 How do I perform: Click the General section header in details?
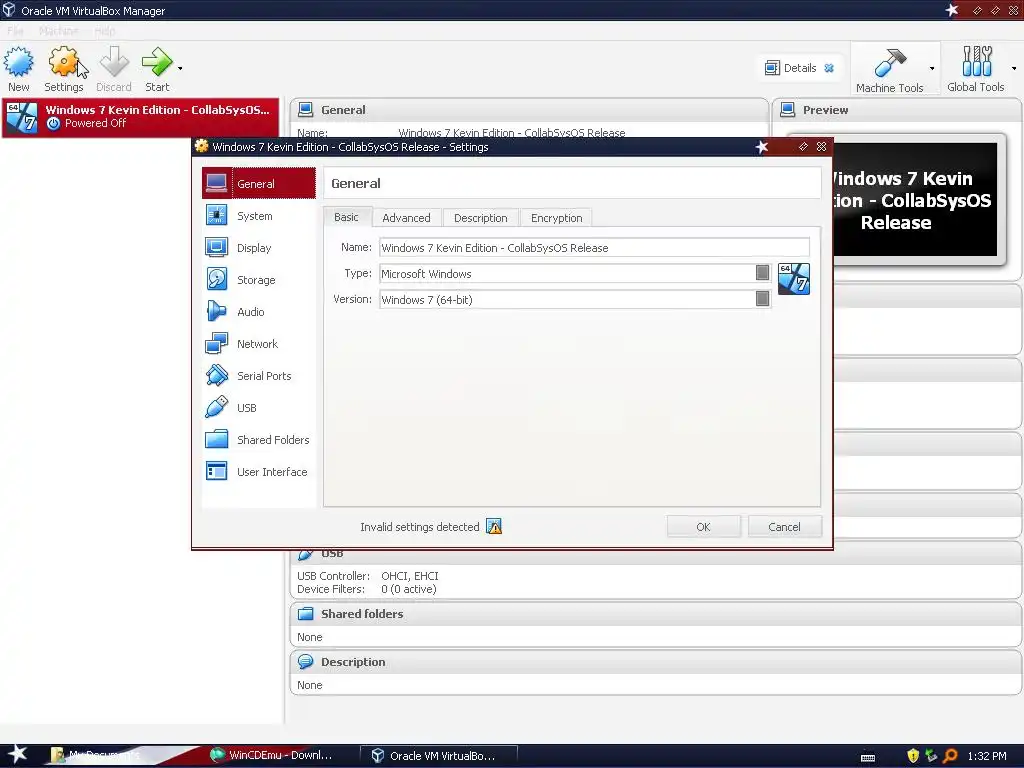coord(529,110)
